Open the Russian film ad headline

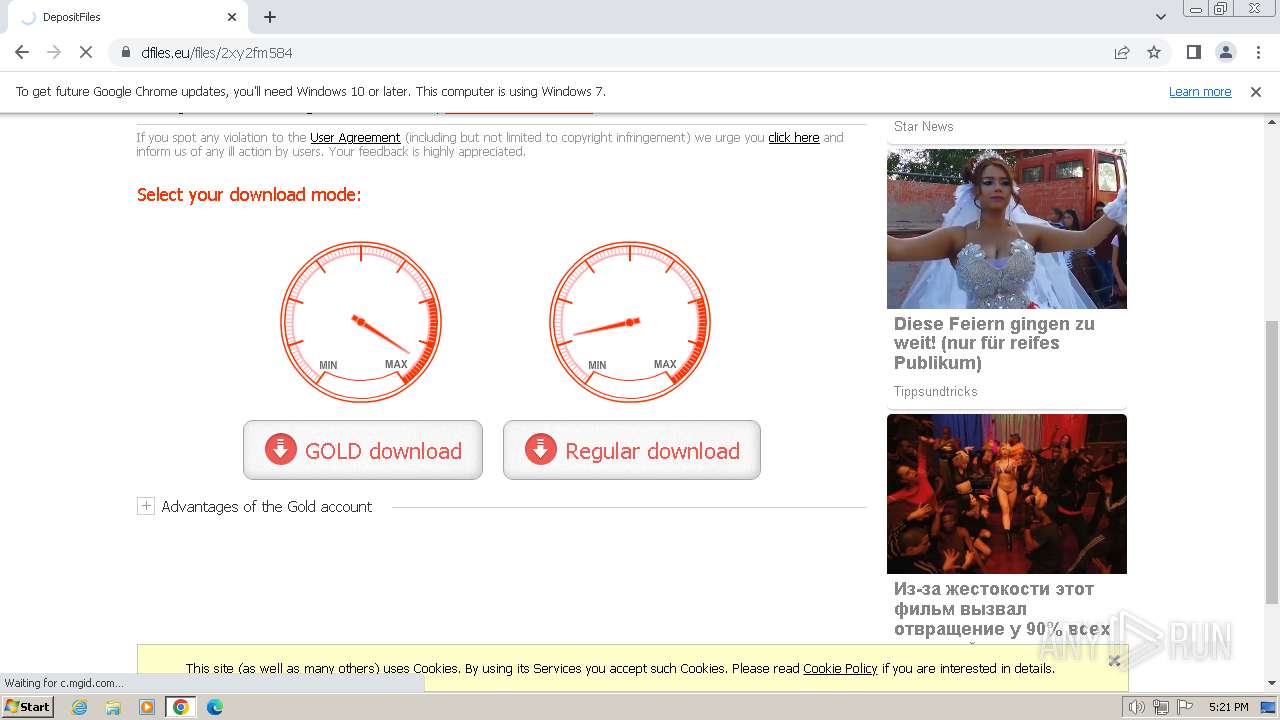tap(1002, 609)
